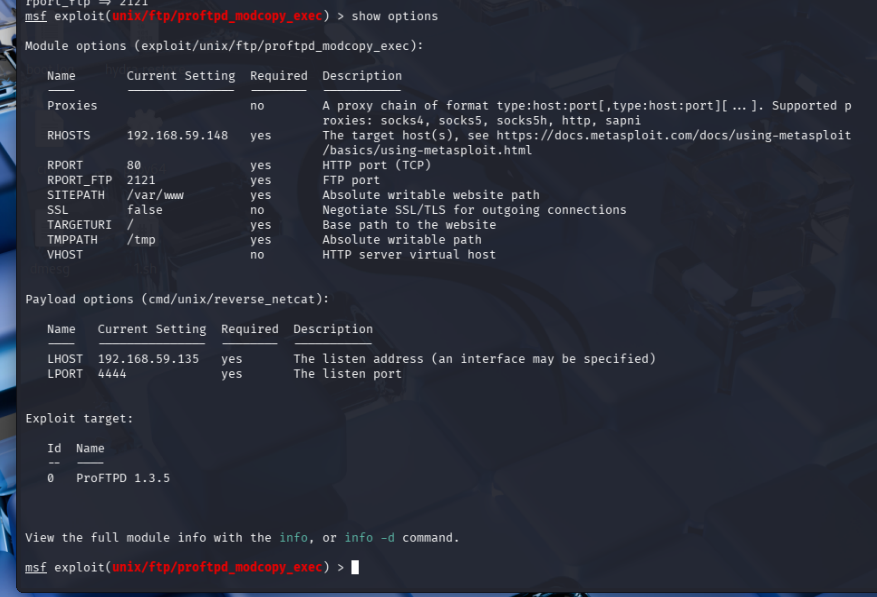
Task: Click 'Required' header in payload table
Action: pyautogui.click(x=249, y=329)
